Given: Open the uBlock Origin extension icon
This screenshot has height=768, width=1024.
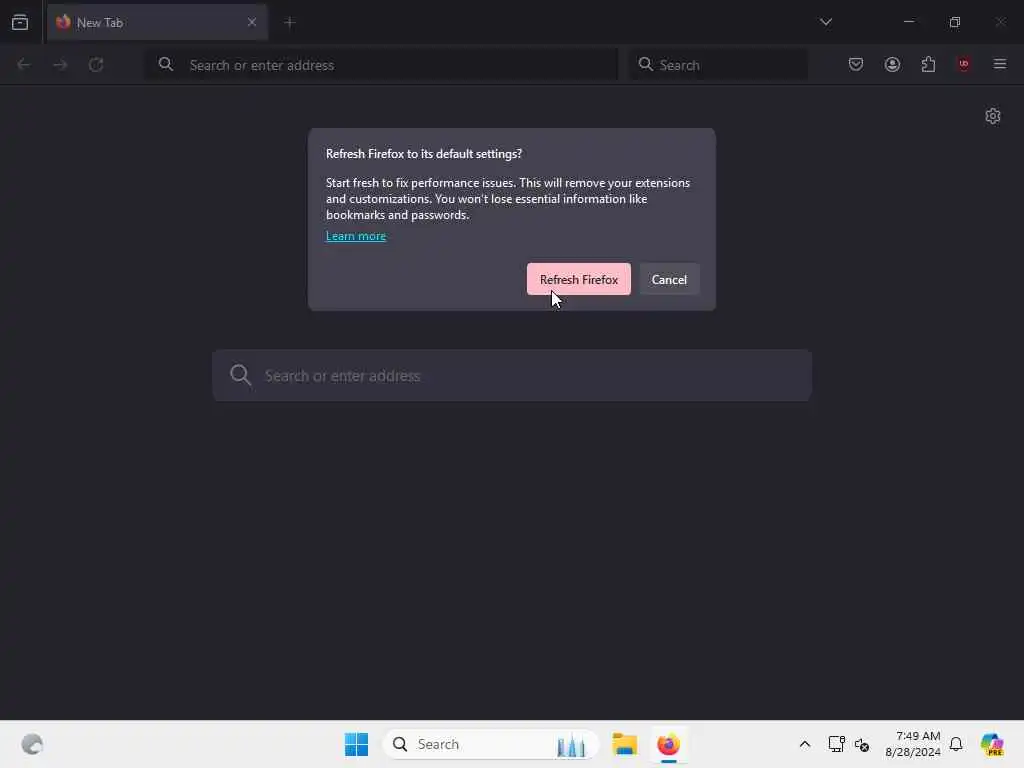Looking at the screenshot, I should coord(964,64).
